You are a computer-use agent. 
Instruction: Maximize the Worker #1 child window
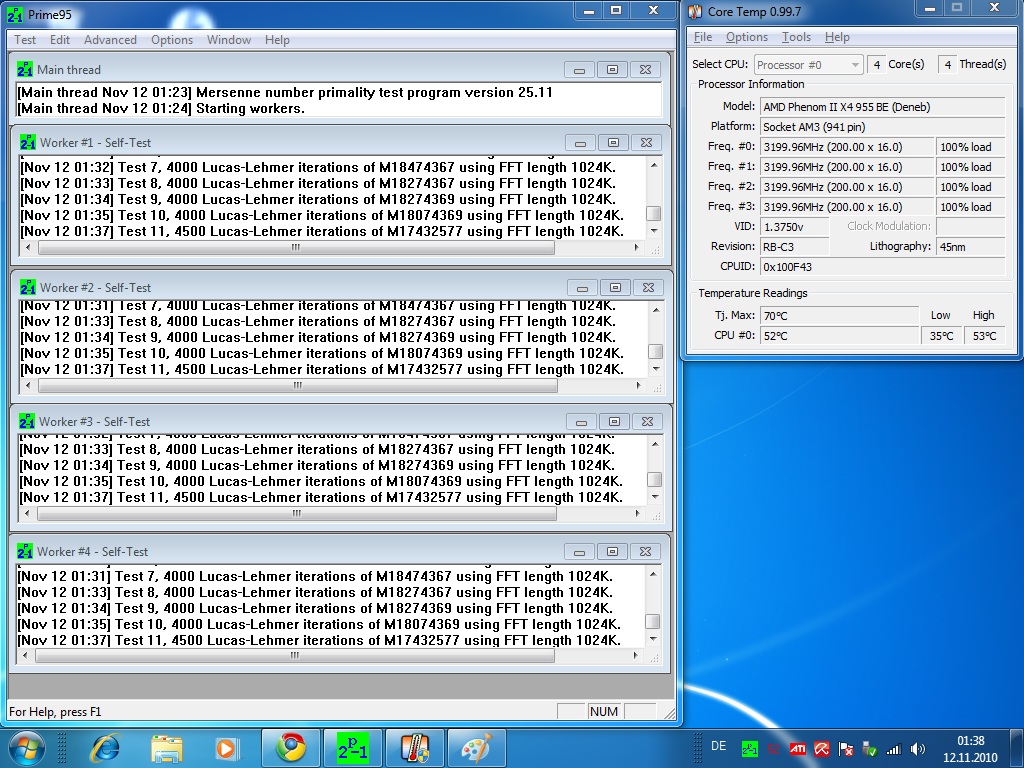click(x=613, y=143)
